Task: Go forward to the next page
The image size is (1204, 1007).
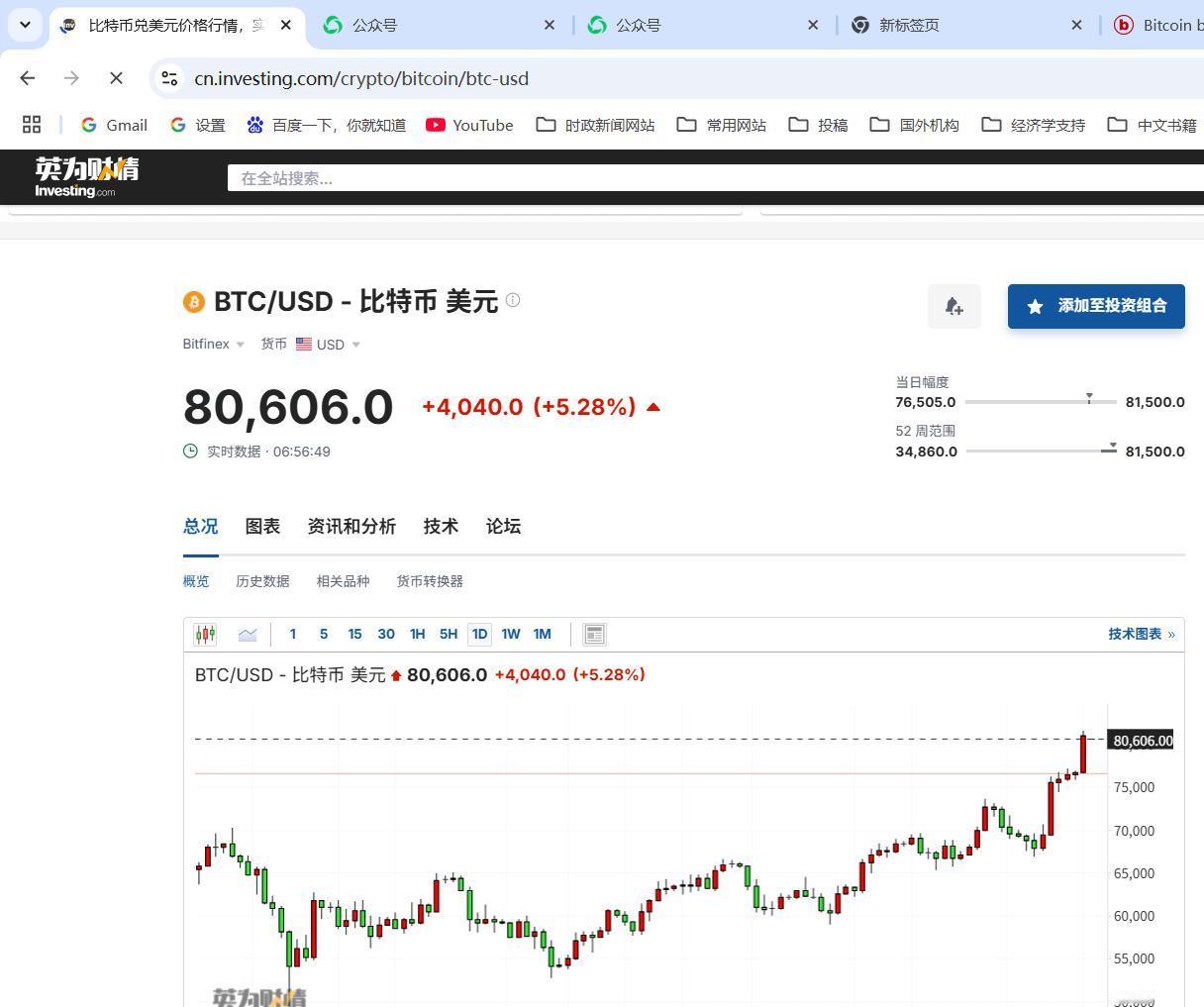Action: [71, 78]
